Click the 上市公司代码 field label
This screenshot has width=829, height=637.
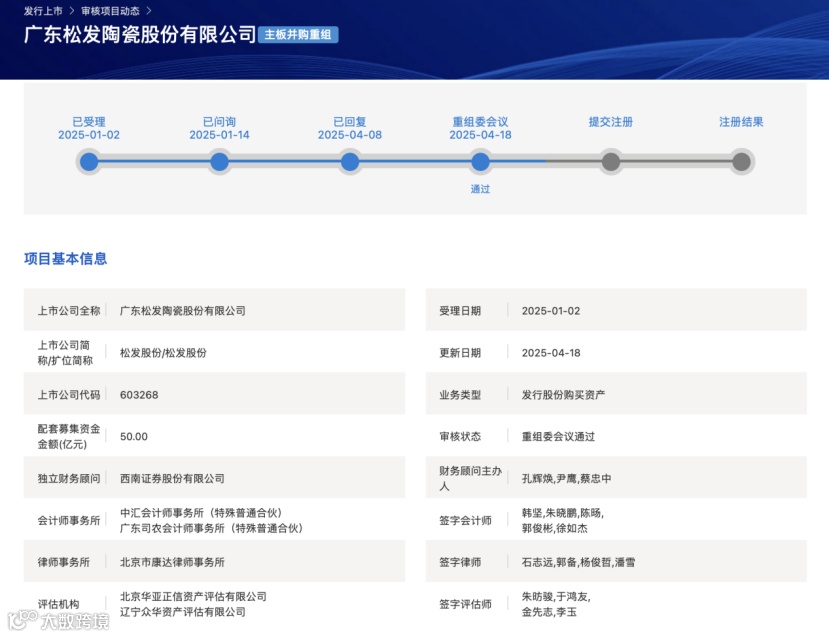[x=69, y=395]
